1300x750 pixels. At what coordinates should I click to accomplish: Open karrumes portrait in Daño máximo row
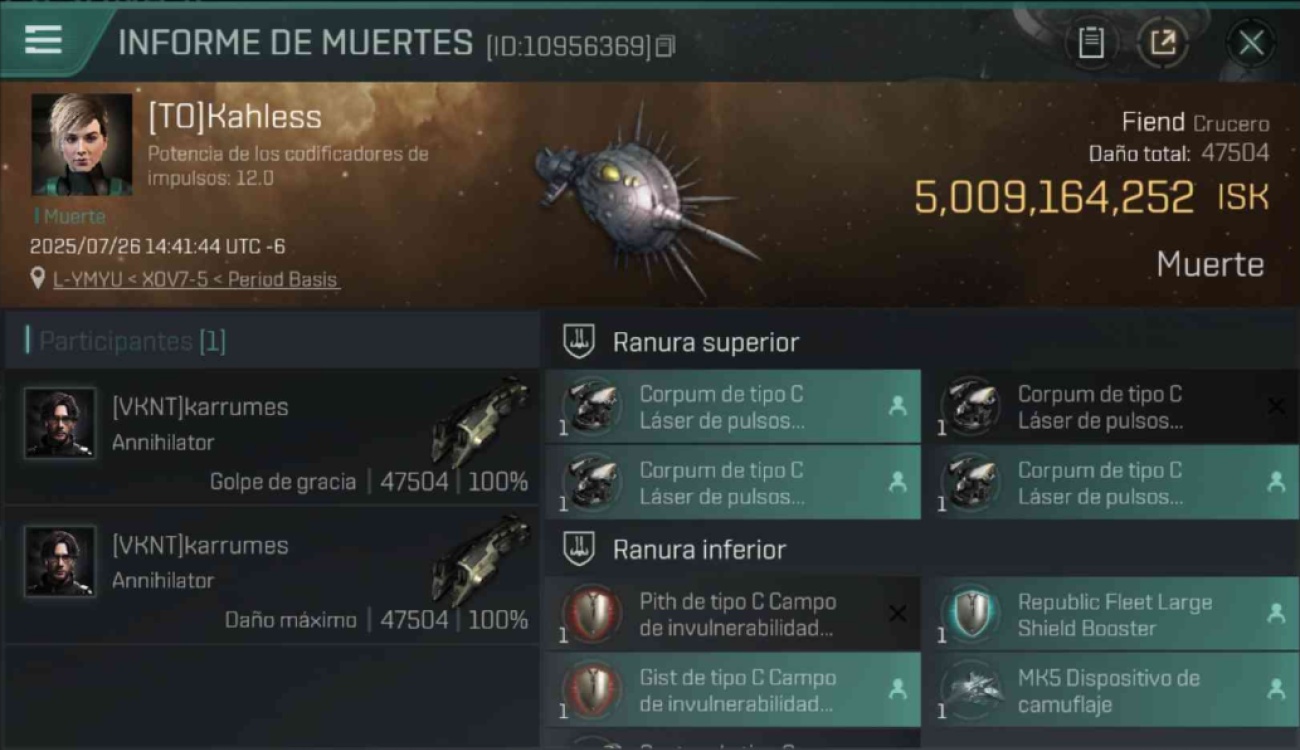click(60, 561)
